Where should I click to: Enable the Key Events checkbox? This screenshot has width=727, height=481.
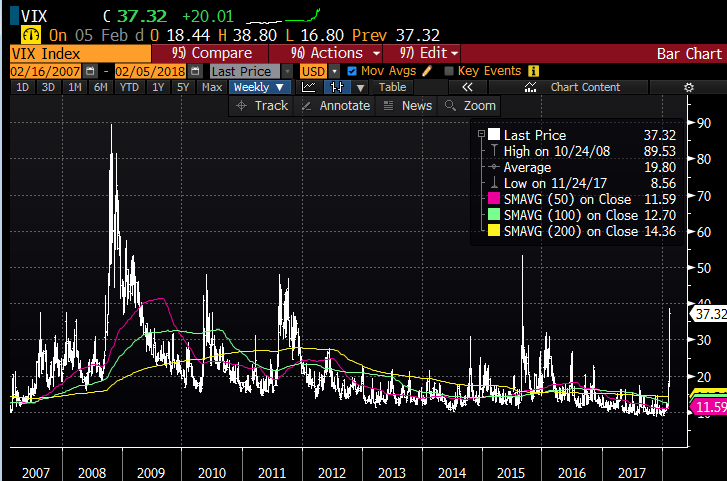pos(449,71)
